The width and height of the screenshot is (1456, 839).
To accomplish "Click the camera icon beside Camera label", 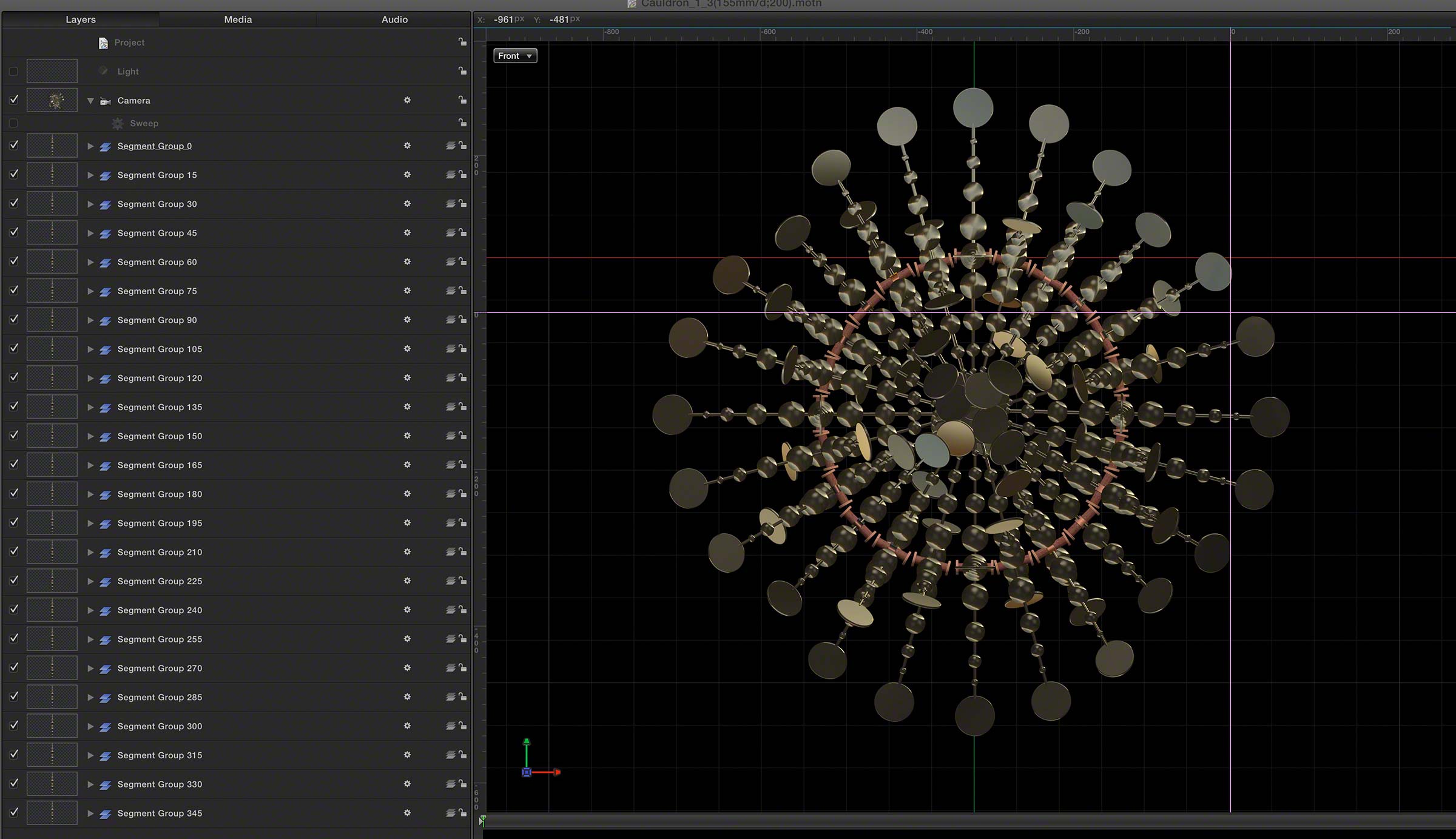I will click(105, 101).
